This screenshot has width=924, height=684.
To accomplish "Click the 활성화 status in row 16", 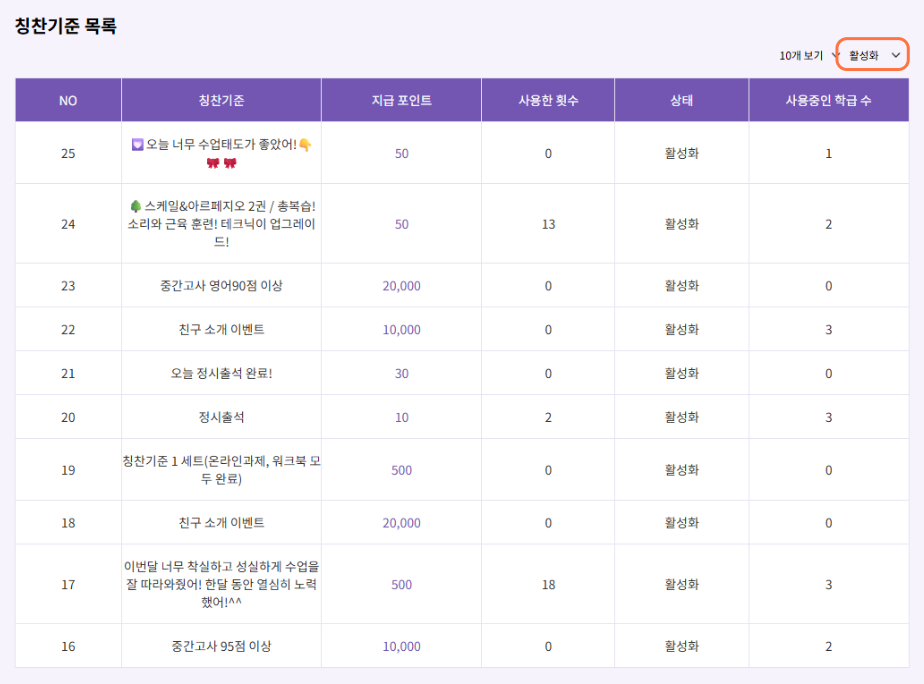I will pos(682,646).
